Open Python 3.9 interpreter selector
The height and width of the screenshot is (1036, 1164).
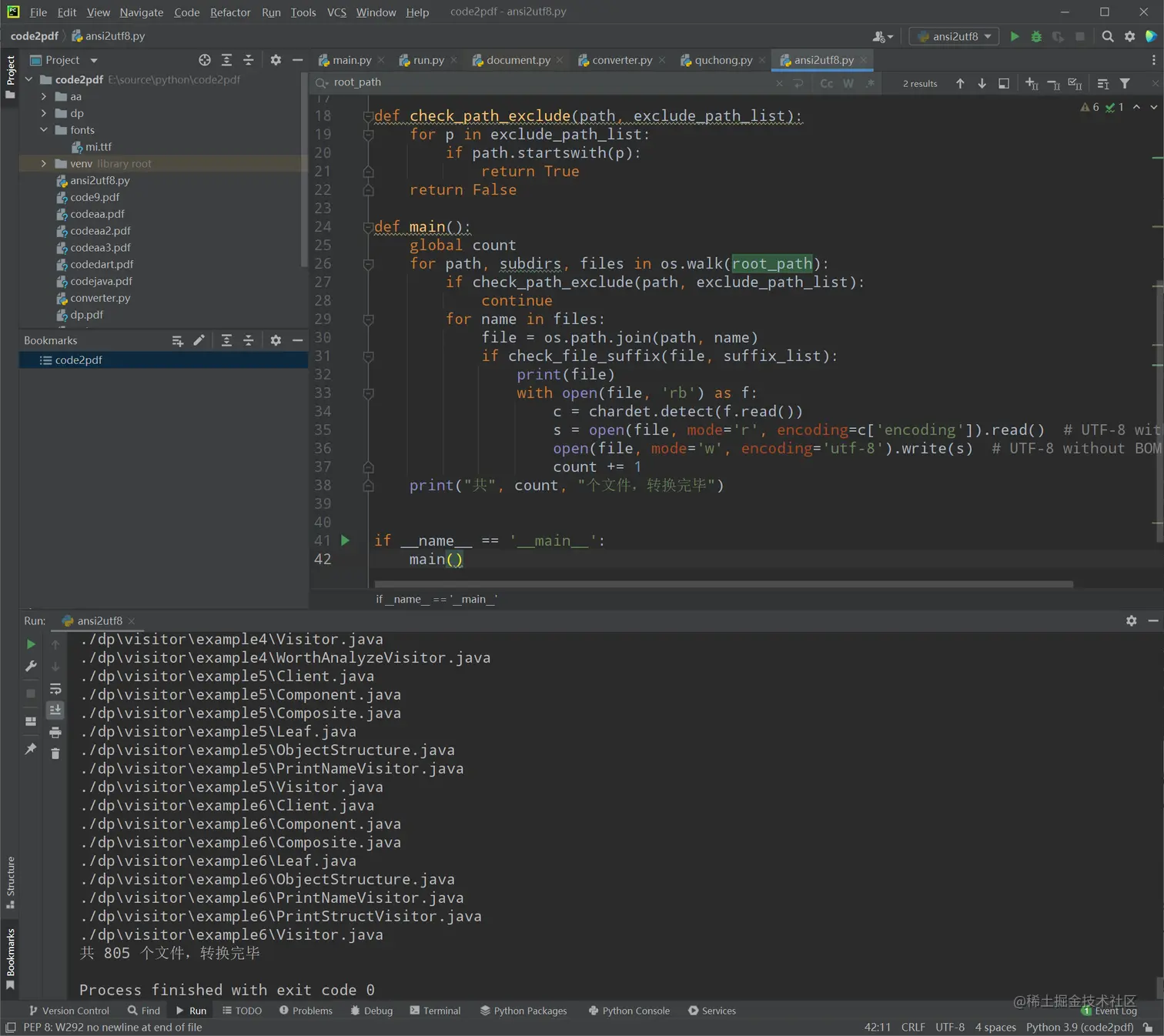[x=1079, y=1027]
